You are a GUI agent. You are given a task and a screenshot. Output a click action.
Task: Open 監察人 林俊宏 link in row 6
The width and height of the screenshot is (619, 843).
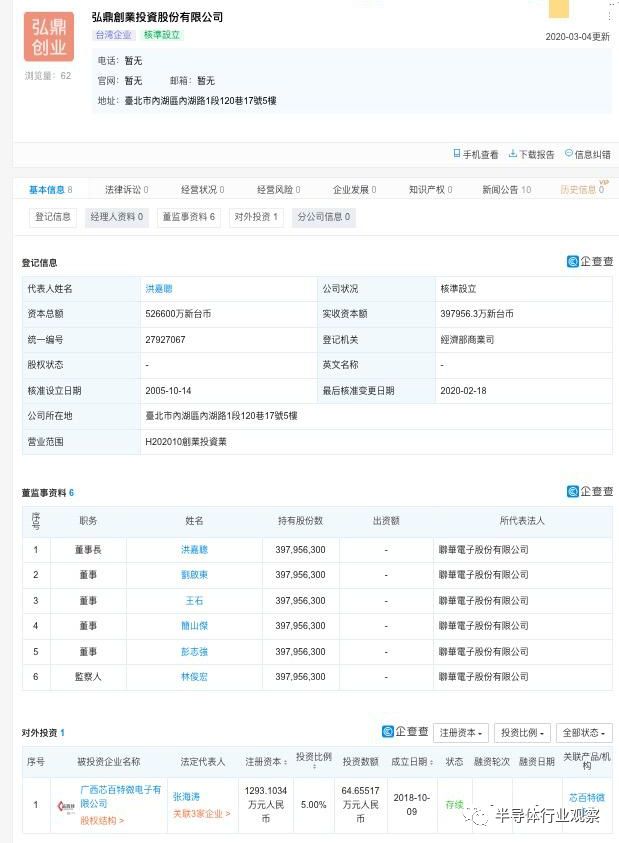tap(194, 677)
